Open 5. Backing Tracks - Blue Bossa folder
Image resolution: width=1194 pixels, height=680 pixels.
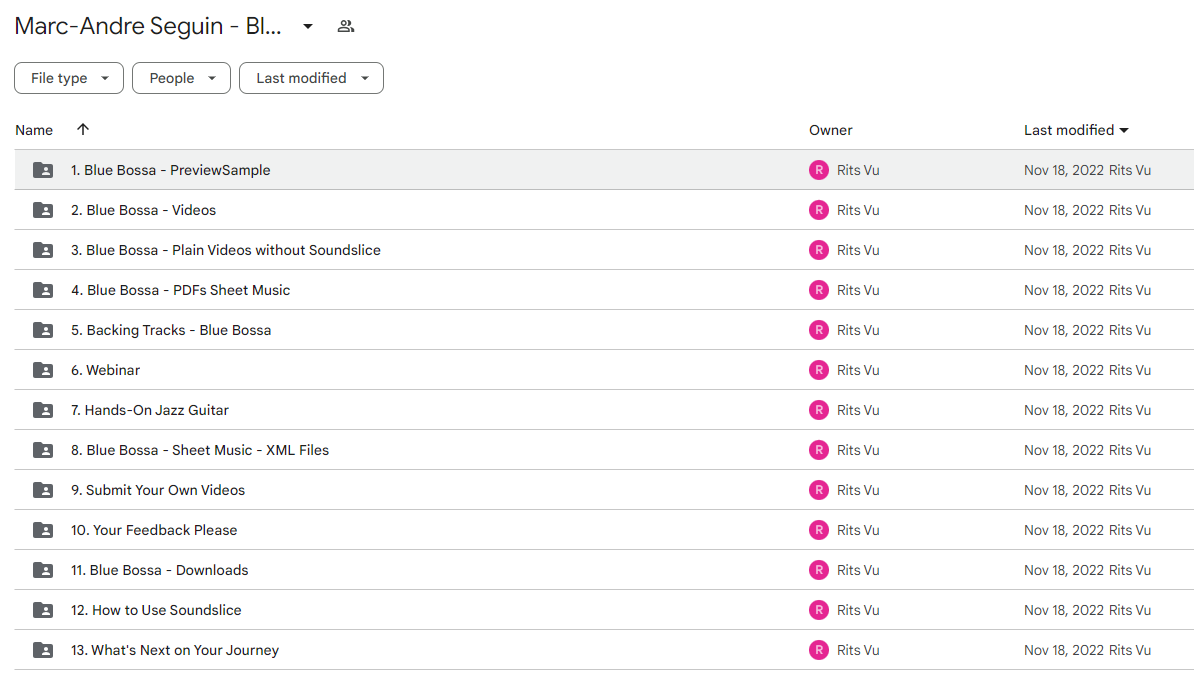171,330
